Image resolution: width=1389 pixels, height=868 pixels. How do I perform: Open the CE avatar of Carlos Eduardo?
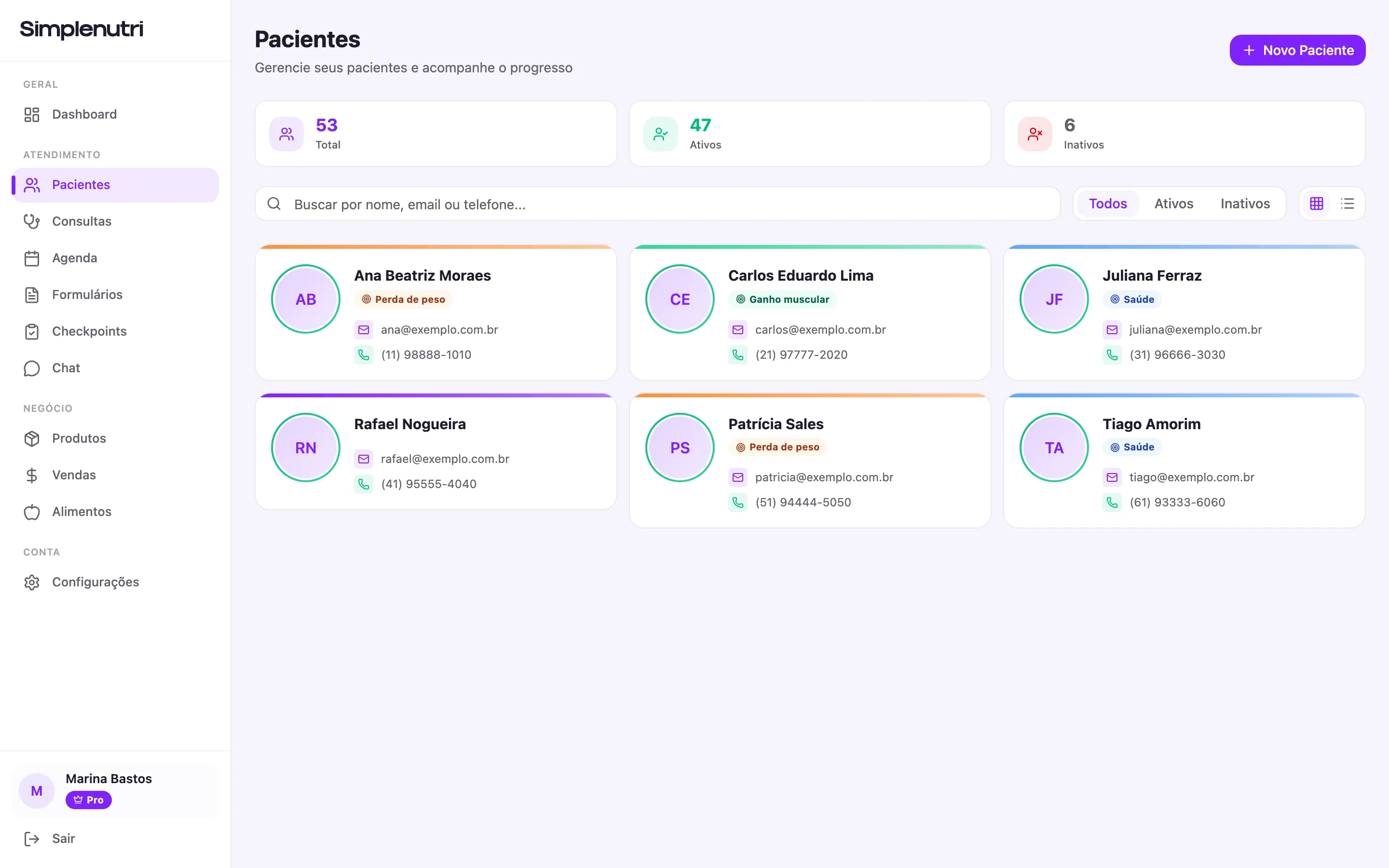click(680, 299)
